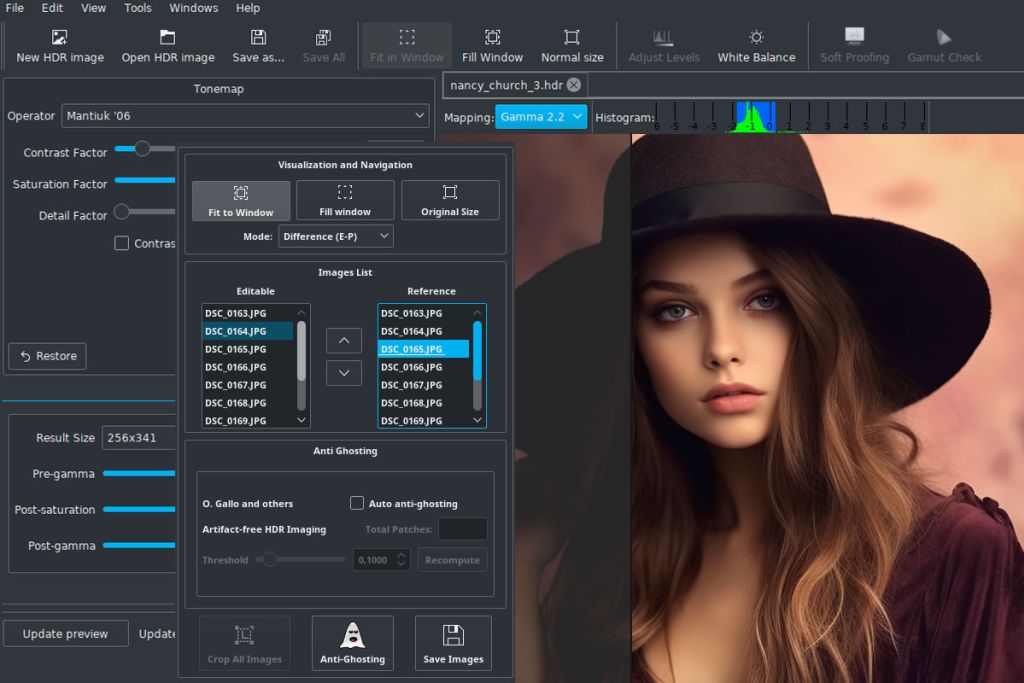The image size is (1024, 683).
Task: Click the Restore button
Action: tap(46, 356)
